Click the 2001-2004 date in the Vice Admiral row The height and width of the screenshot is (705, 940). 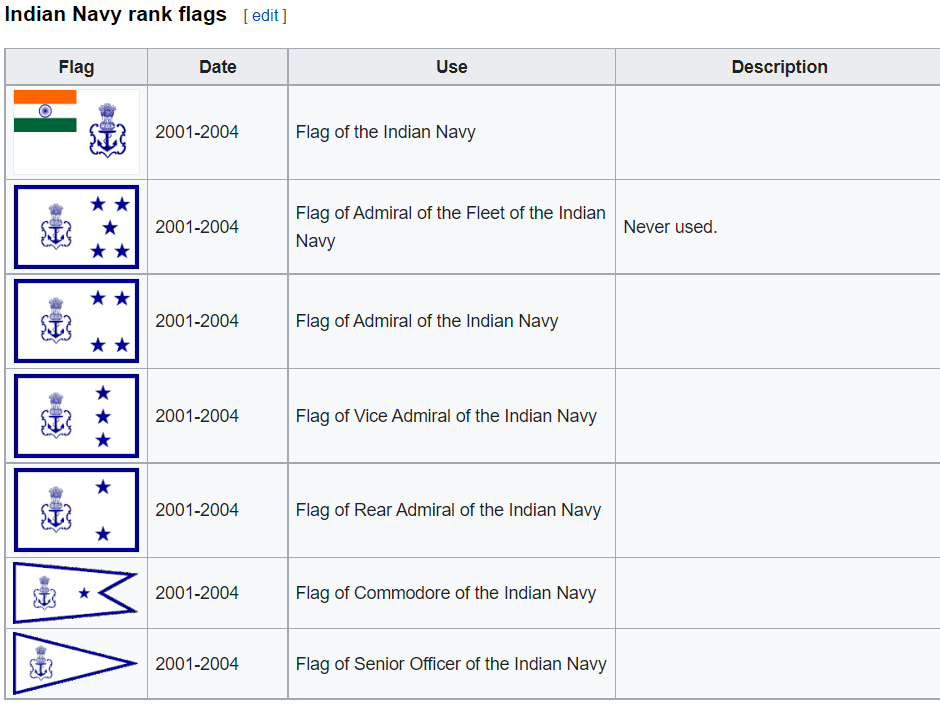tap(197, 415)
